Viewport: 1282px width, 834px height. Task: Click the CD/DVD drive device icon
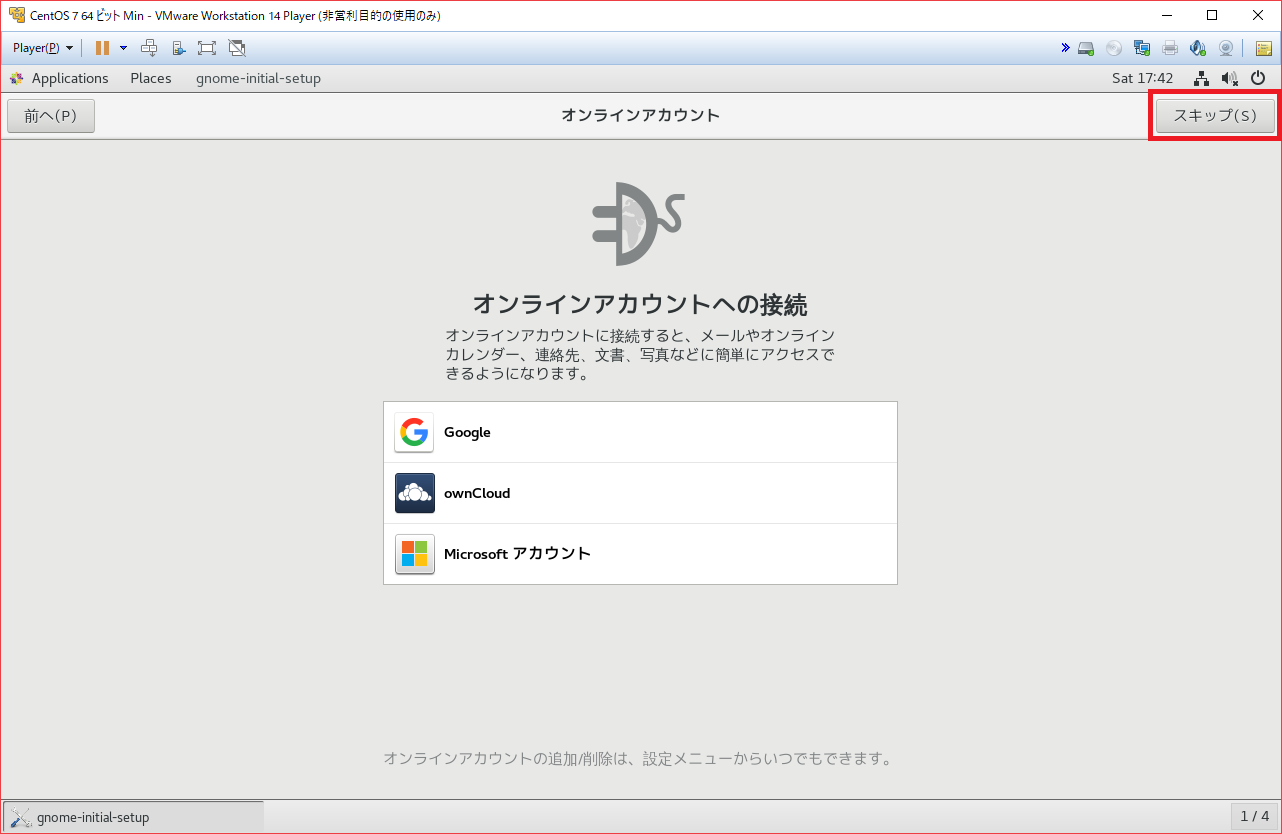[x=1114, y=48]
